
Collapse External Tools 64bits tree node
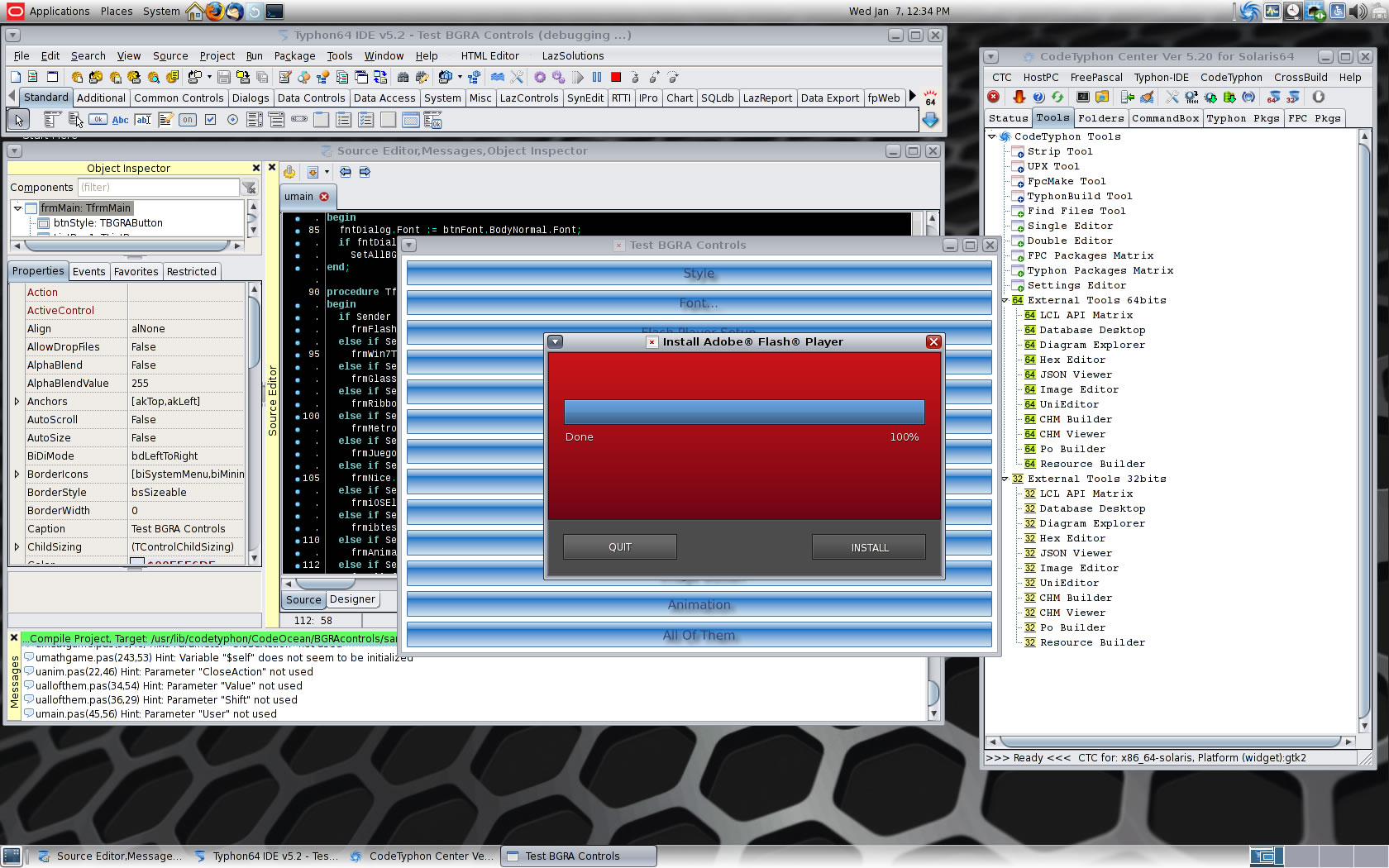[1005, 301]
